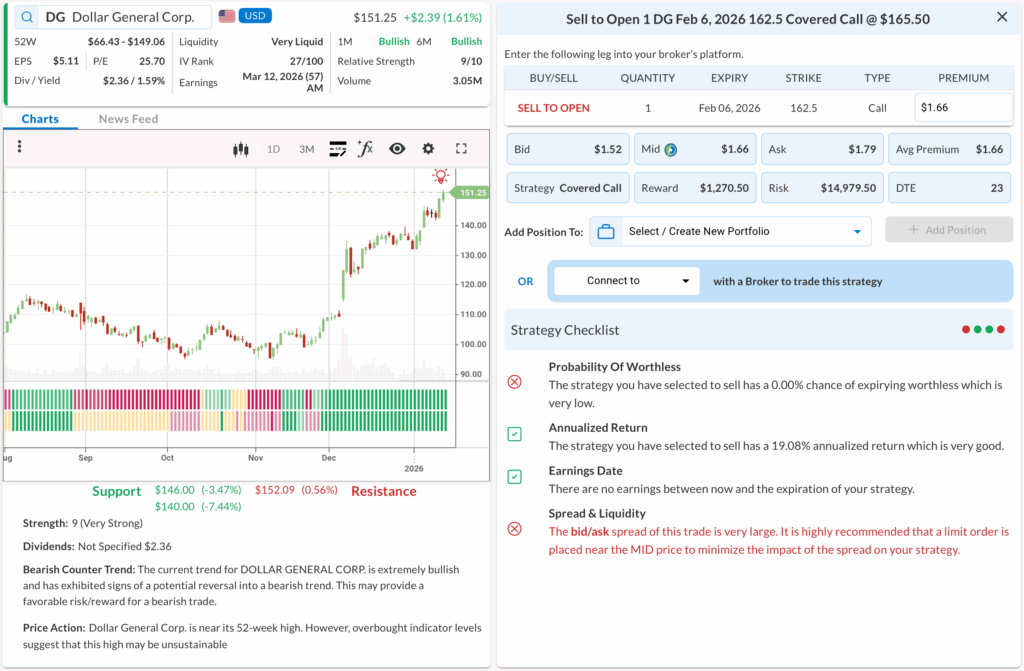Click the Annualized Return green checkmark
This screenshot has width=1024, height=671.
pos(514,434)
